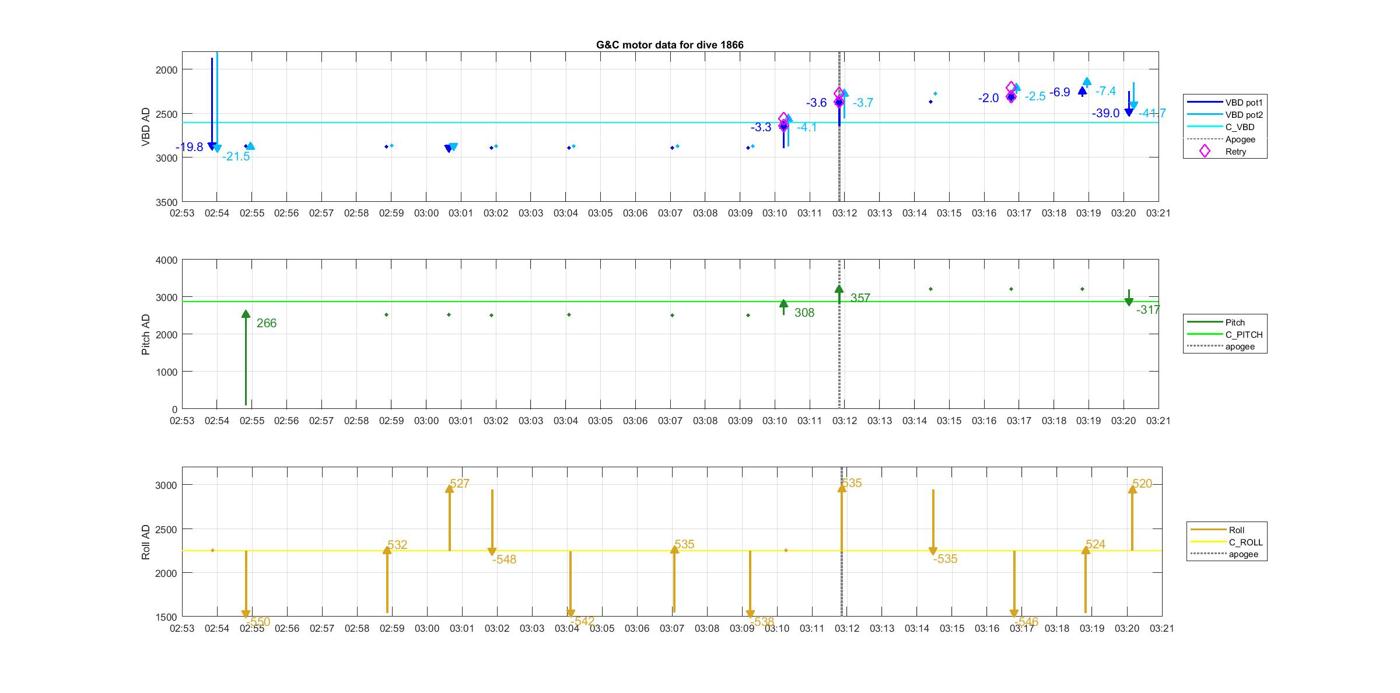Select the C_PITCH legend entry
This screenshot has height=693, width=1400.
click(1225, 335)
